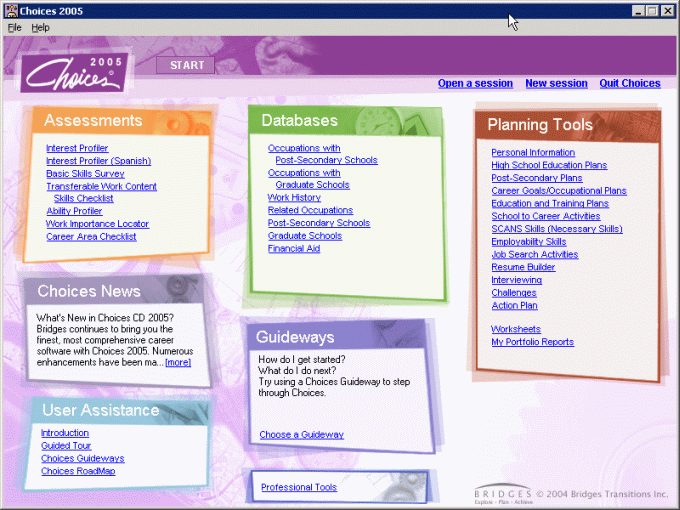The height and width of the screenshot is (510, 680).
Task: Select the Ability Profiler link
Action: [x=74, y=211]
